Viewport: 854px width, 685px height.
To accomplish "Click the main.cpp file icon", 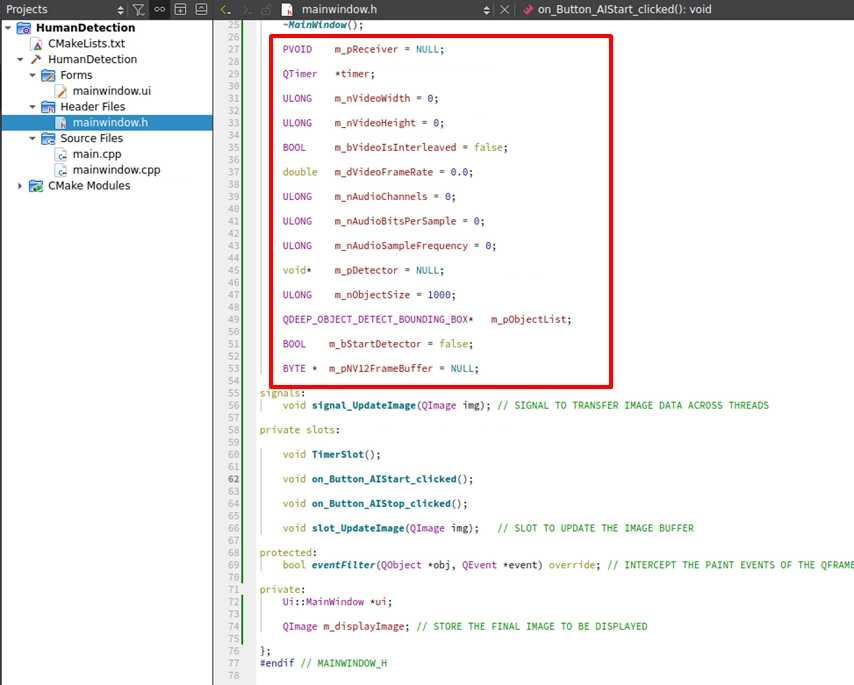I will point(62,155).
